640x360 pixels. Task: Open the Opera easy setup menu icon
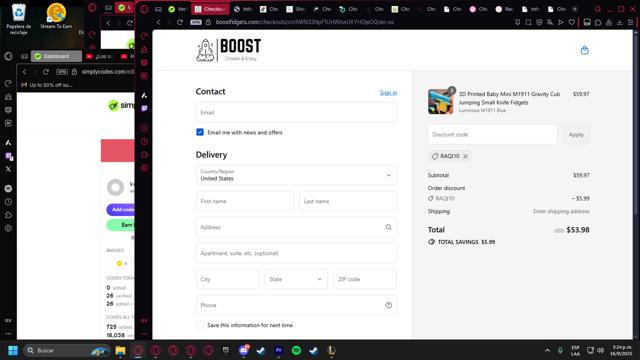click(630, 22)
